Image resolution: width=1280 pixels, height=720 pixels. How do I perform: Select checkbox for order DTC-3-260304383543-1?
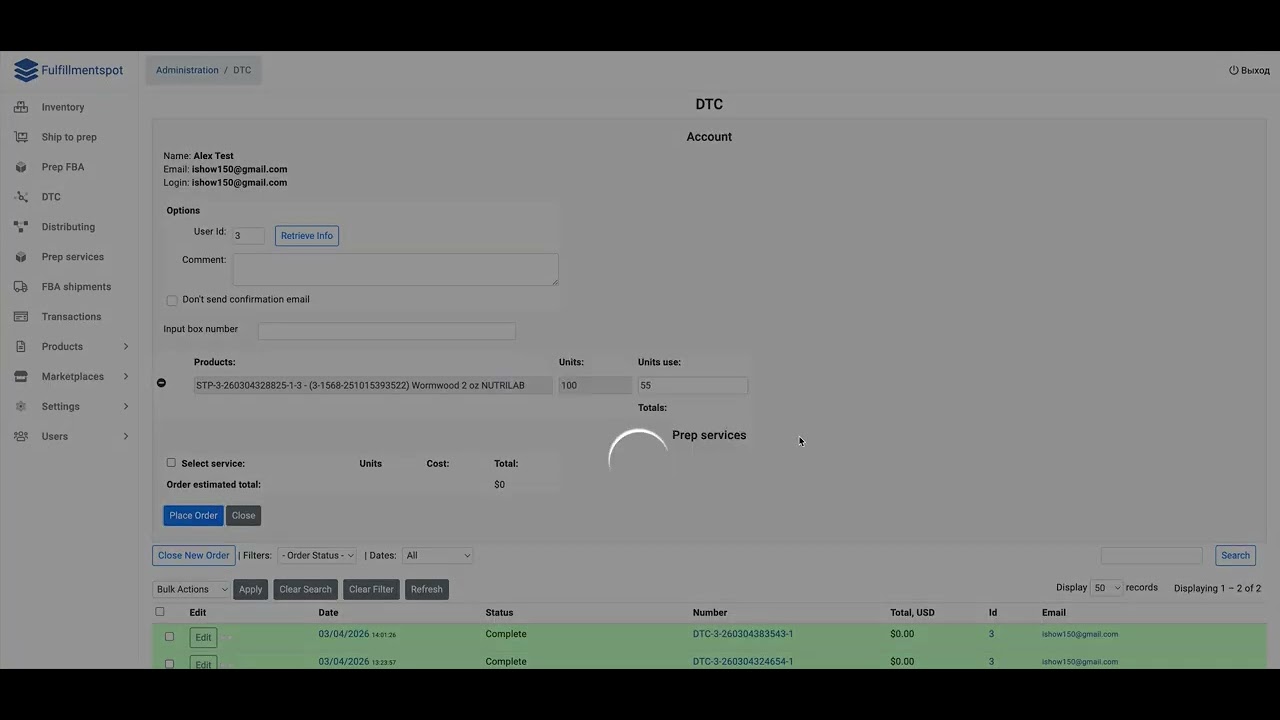(169, 636)
